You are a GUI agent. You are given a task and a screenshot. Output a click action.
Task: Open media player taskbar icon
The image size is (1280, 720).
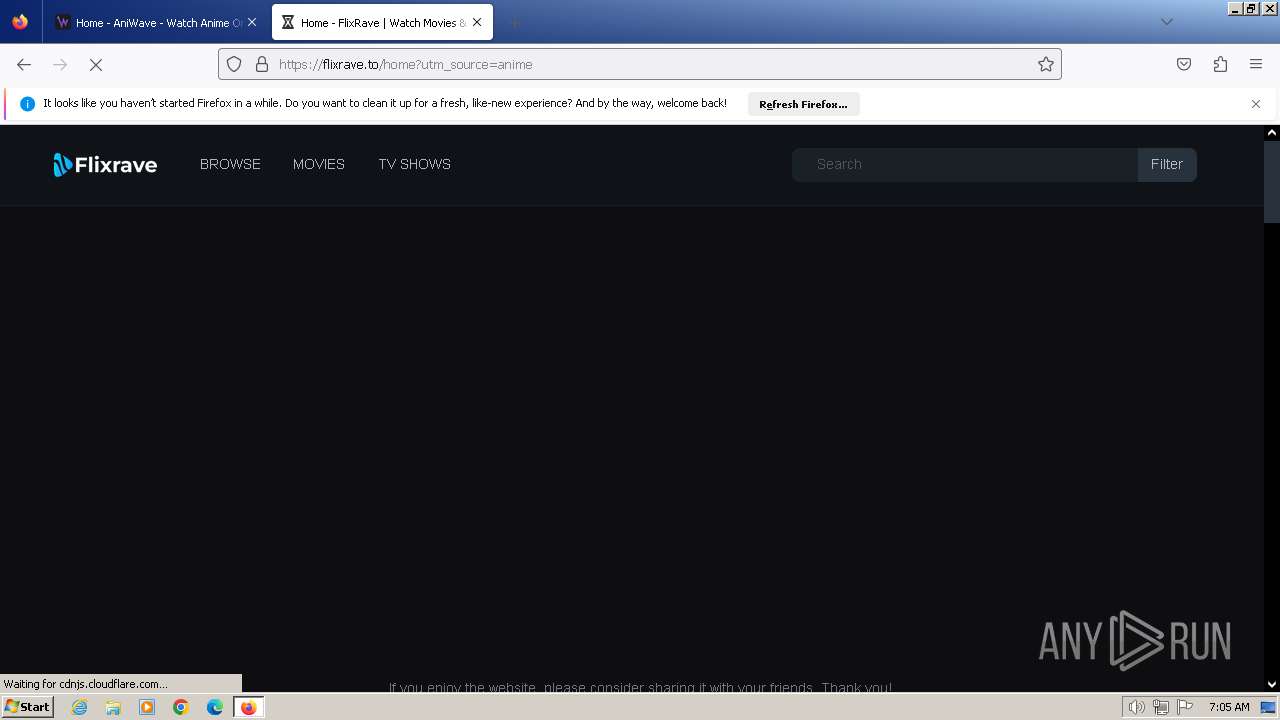tap(147, 707)
